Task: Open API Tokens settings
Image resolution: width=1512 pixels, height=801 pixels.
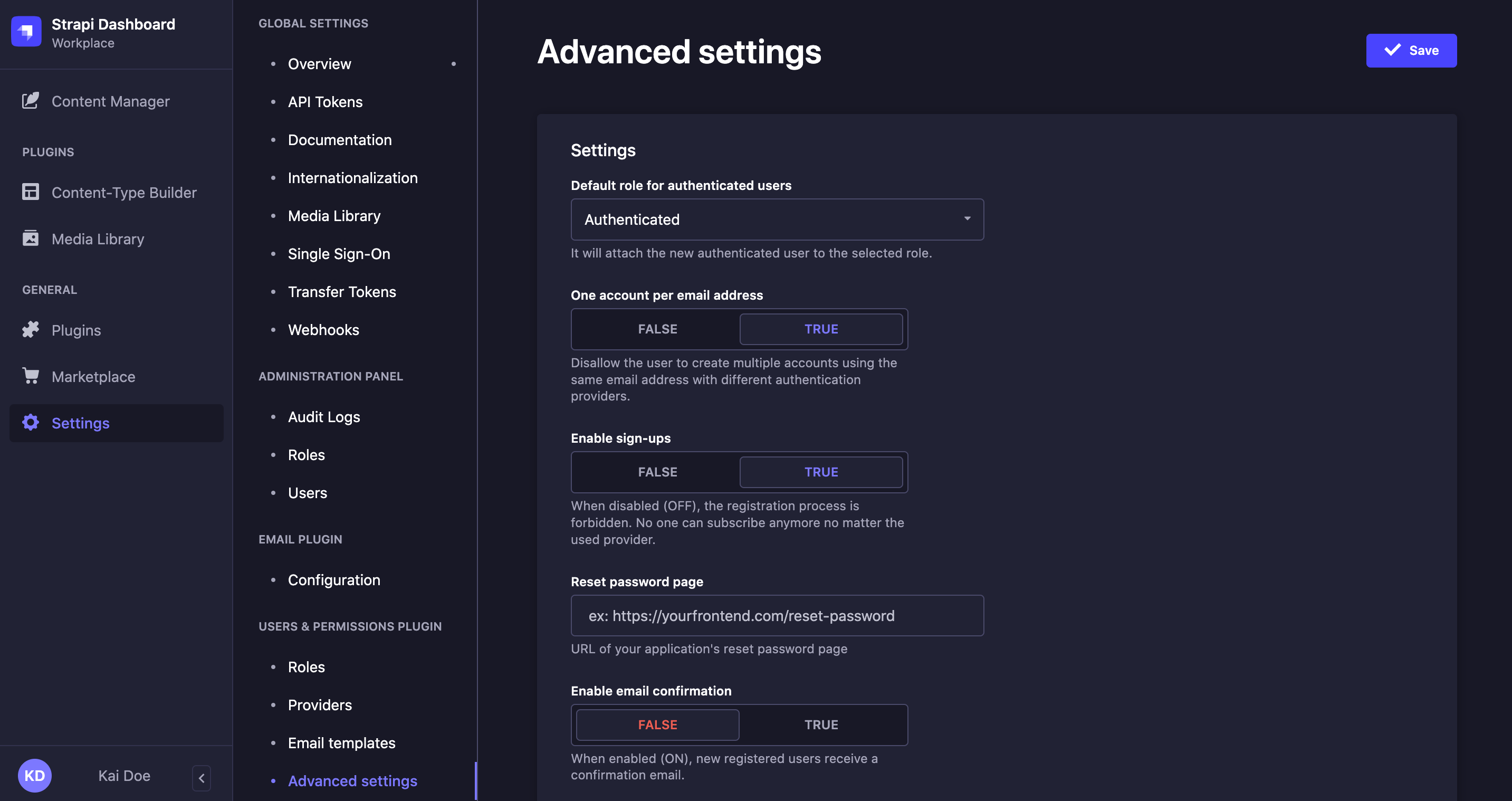Action: (324, 101)
